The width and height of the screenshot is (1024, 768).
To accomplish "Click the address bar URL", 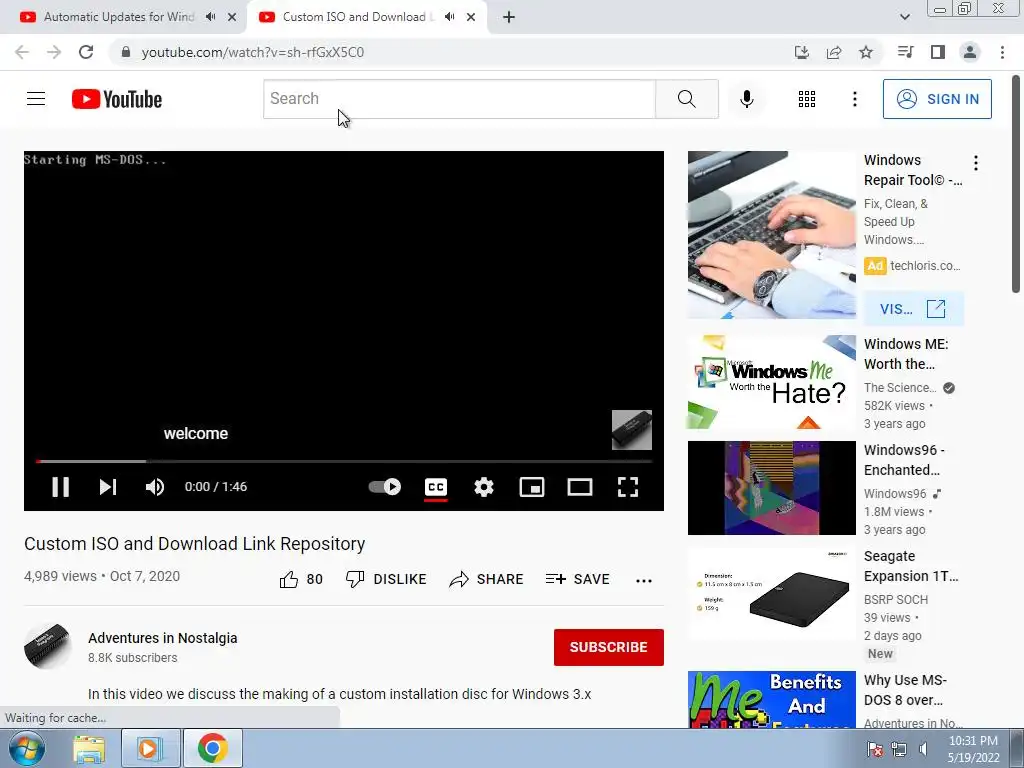I will point(253,52).
